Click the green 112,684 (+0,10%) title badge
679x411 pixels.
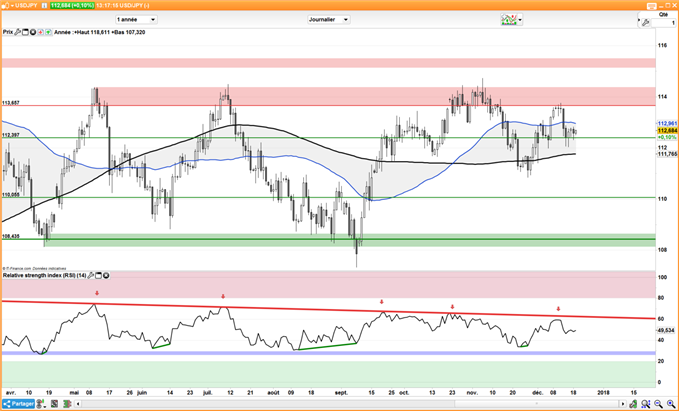click(72, 5)
